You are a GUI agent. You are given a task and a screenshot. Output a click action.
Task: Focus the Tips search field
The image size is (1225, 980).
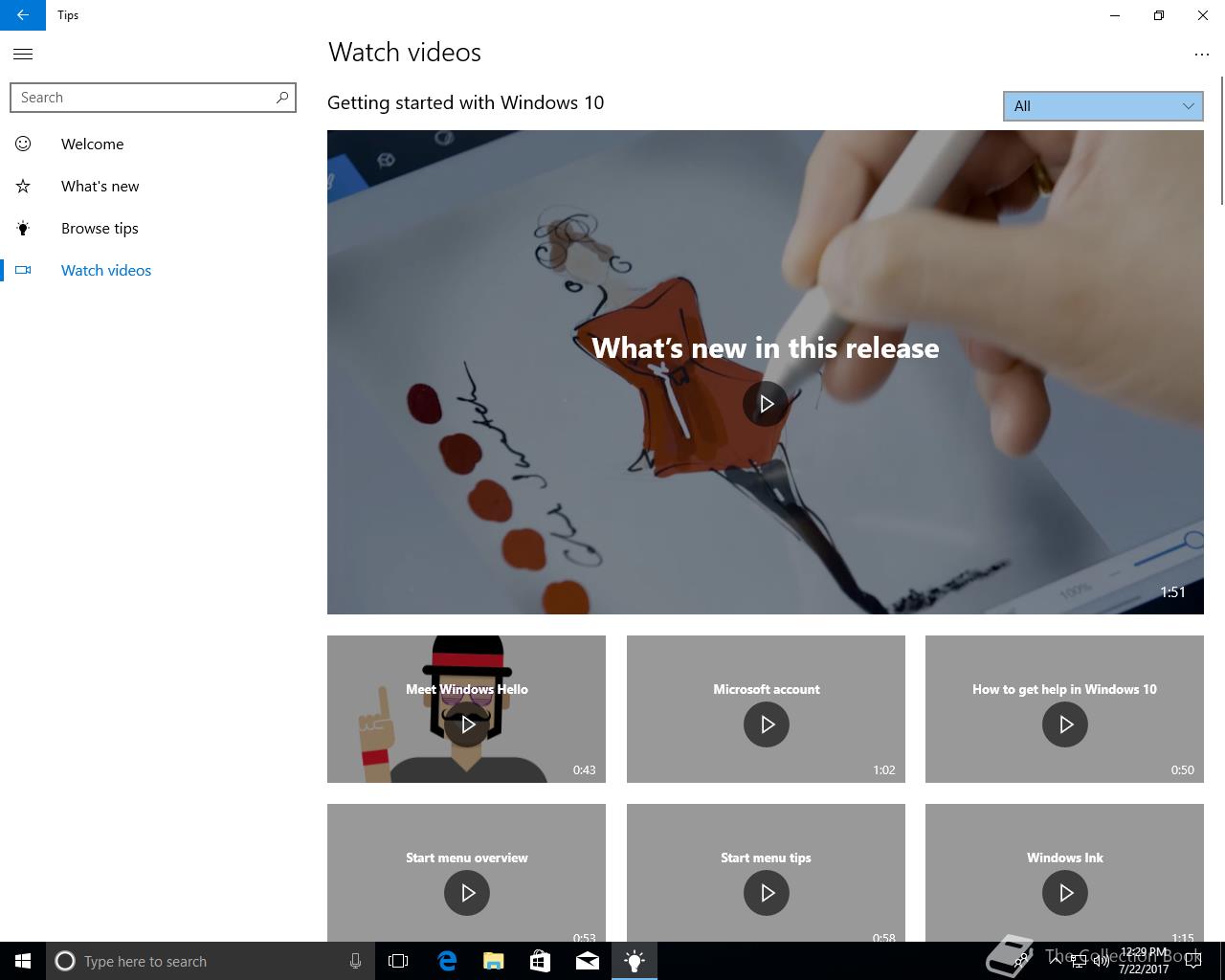[x=153, y=98]
